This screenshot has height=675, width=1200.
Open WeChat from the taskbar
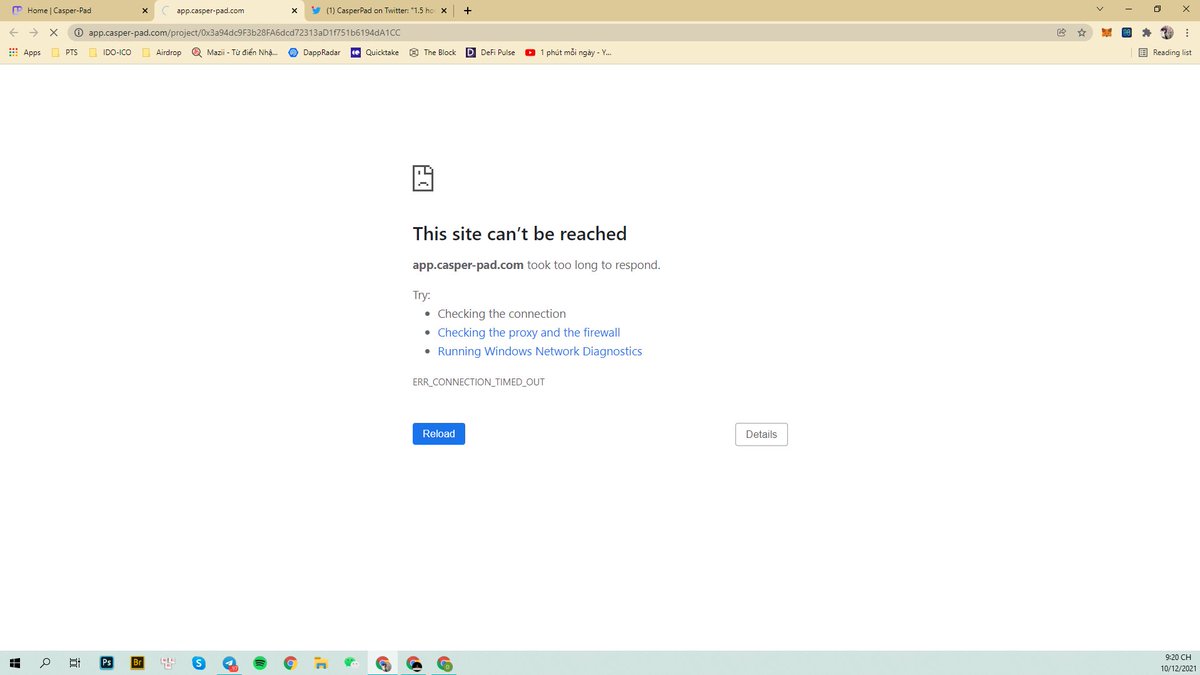tap(351, 663)
